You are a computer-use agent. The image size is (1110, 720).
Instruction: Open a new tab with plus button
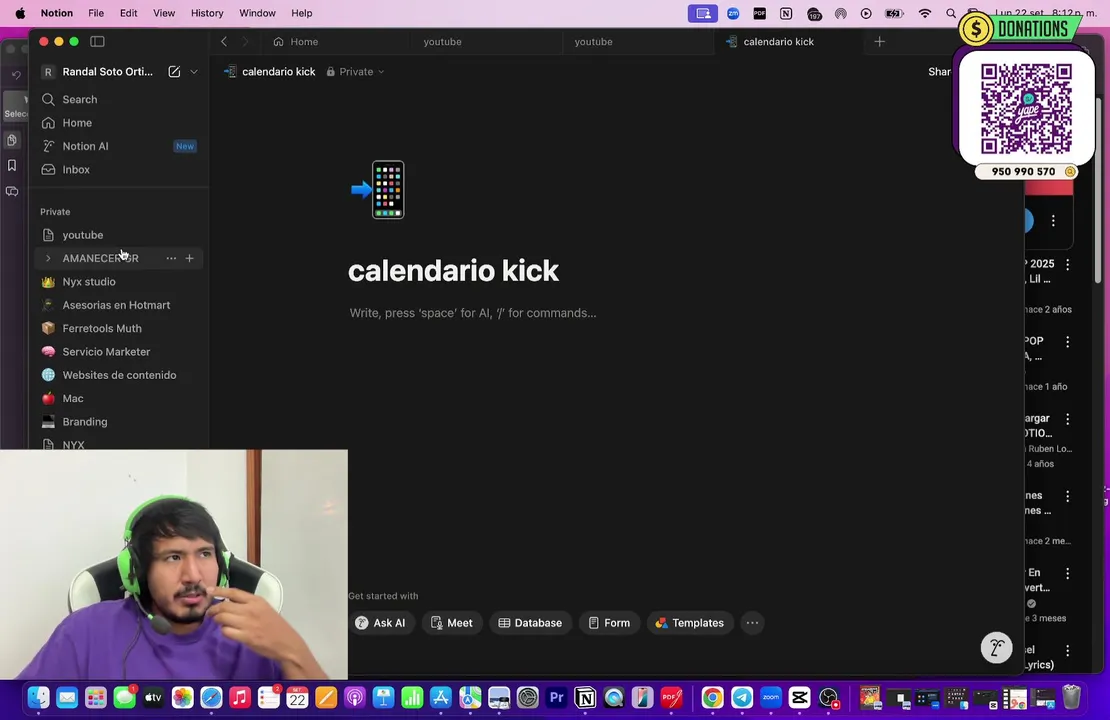click(879, 42)
